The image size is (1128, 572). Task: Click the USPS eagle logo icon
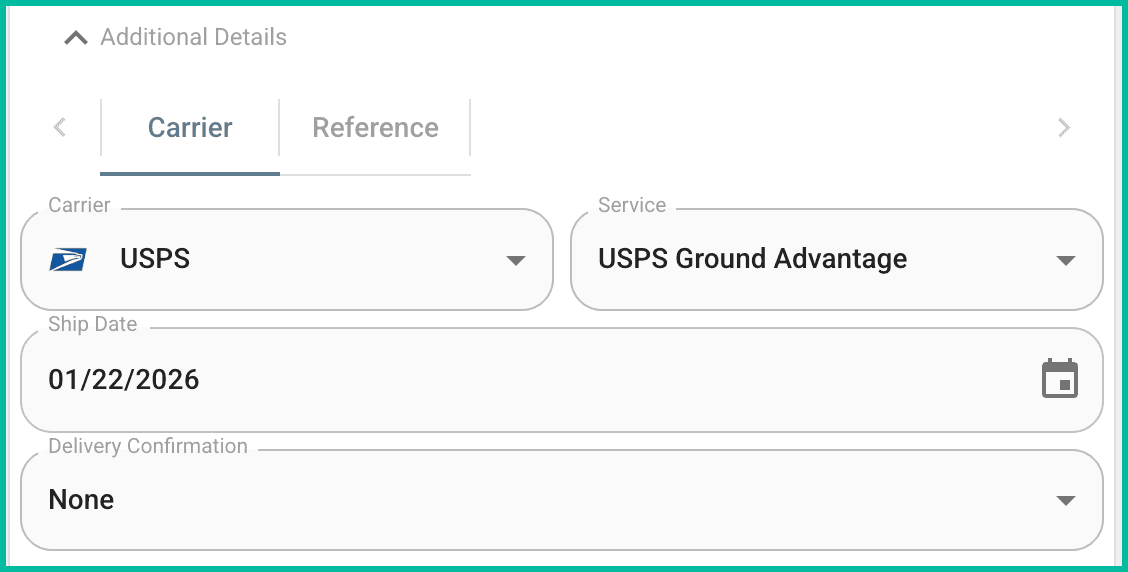(x=68, y=259)
